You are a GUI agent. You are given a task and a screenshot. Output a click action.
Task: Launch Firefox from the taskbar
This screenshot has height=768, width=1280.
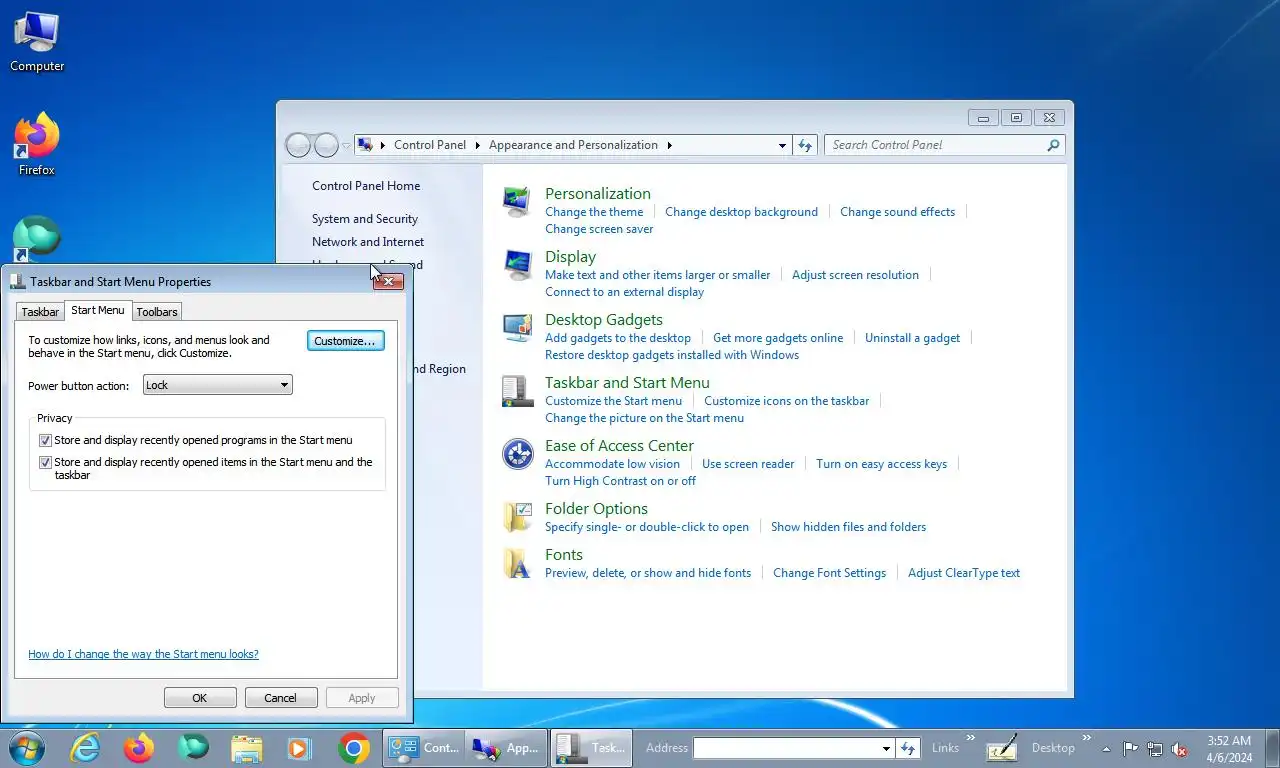pyautogui.click(x=139, y=748)
